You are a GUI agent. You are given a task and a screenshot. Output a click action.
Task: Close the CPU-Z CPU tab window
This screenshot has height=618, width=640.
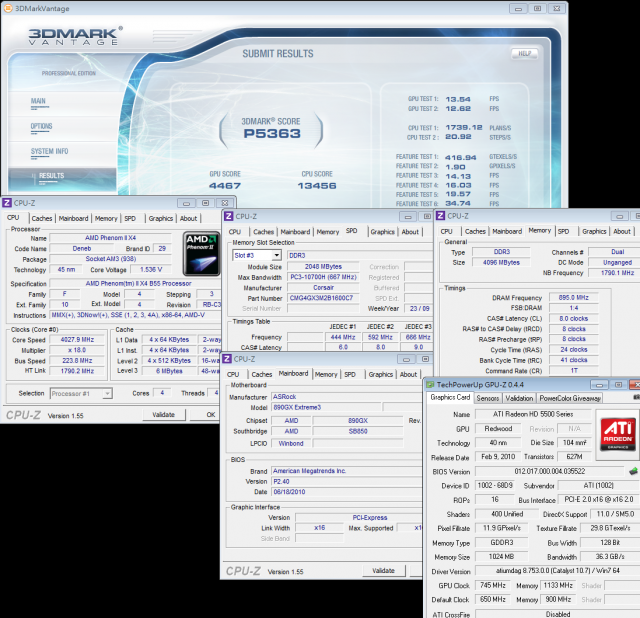(x=225, y=203)
